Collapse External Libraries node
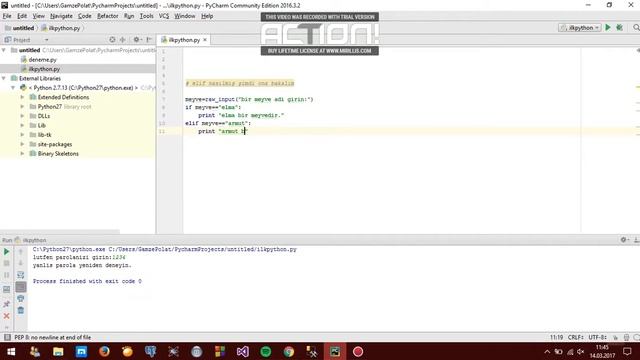640x360 pixels. [4, 78]
